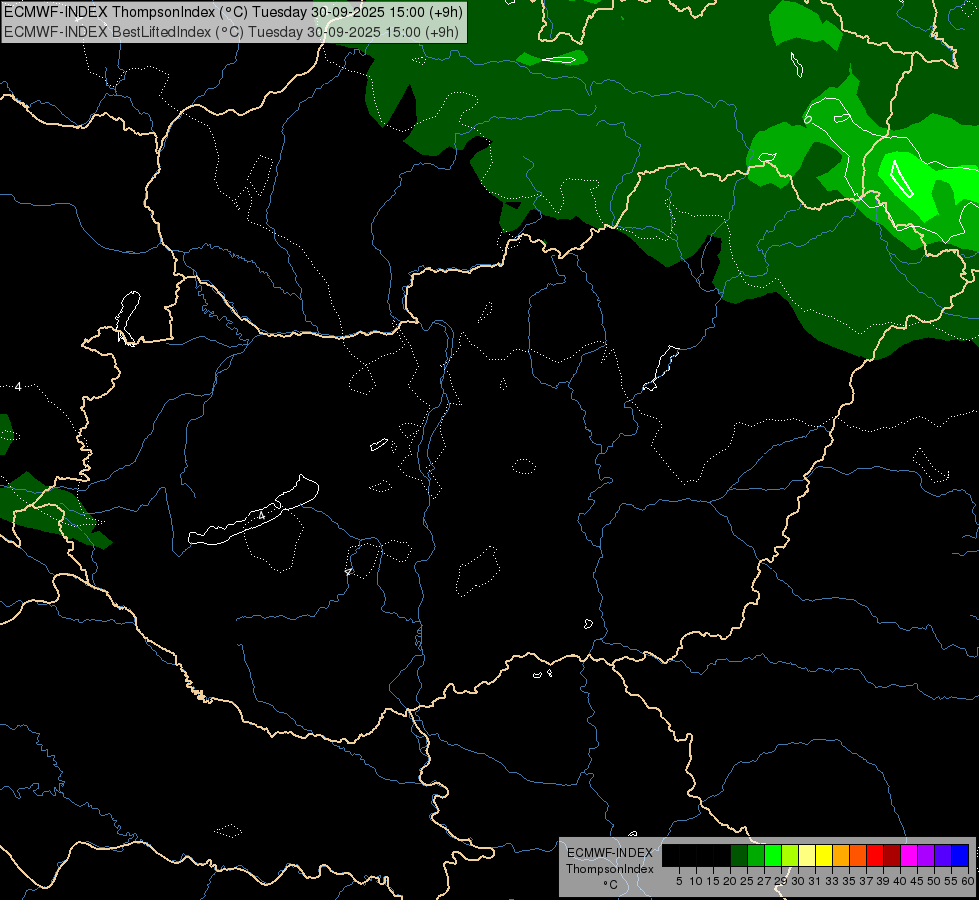Screen dimensions: 979x900
Task: Click the pale yellow 30–31 legend swatch
Action: [x=807, y=855]
